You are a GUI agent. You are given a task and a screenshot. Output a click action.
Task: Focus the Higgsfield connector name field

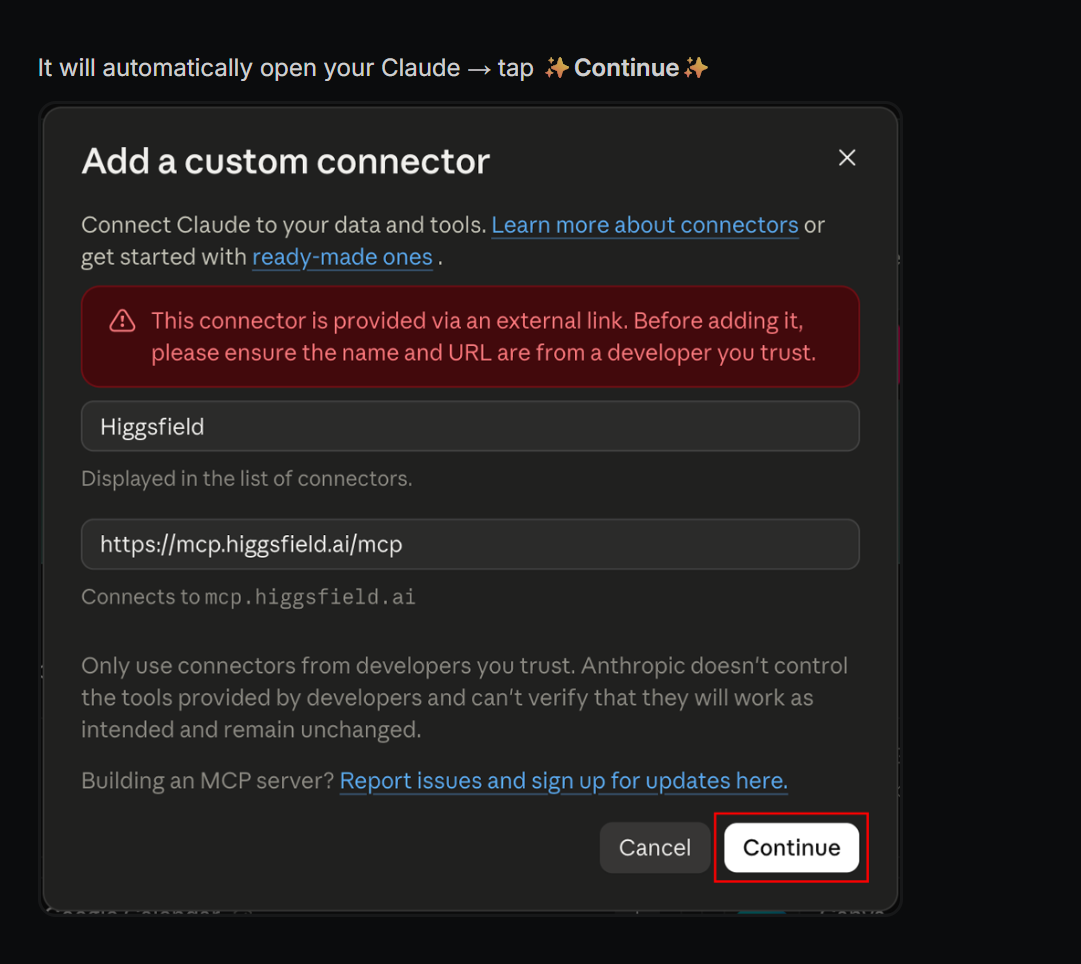(470, 426)
